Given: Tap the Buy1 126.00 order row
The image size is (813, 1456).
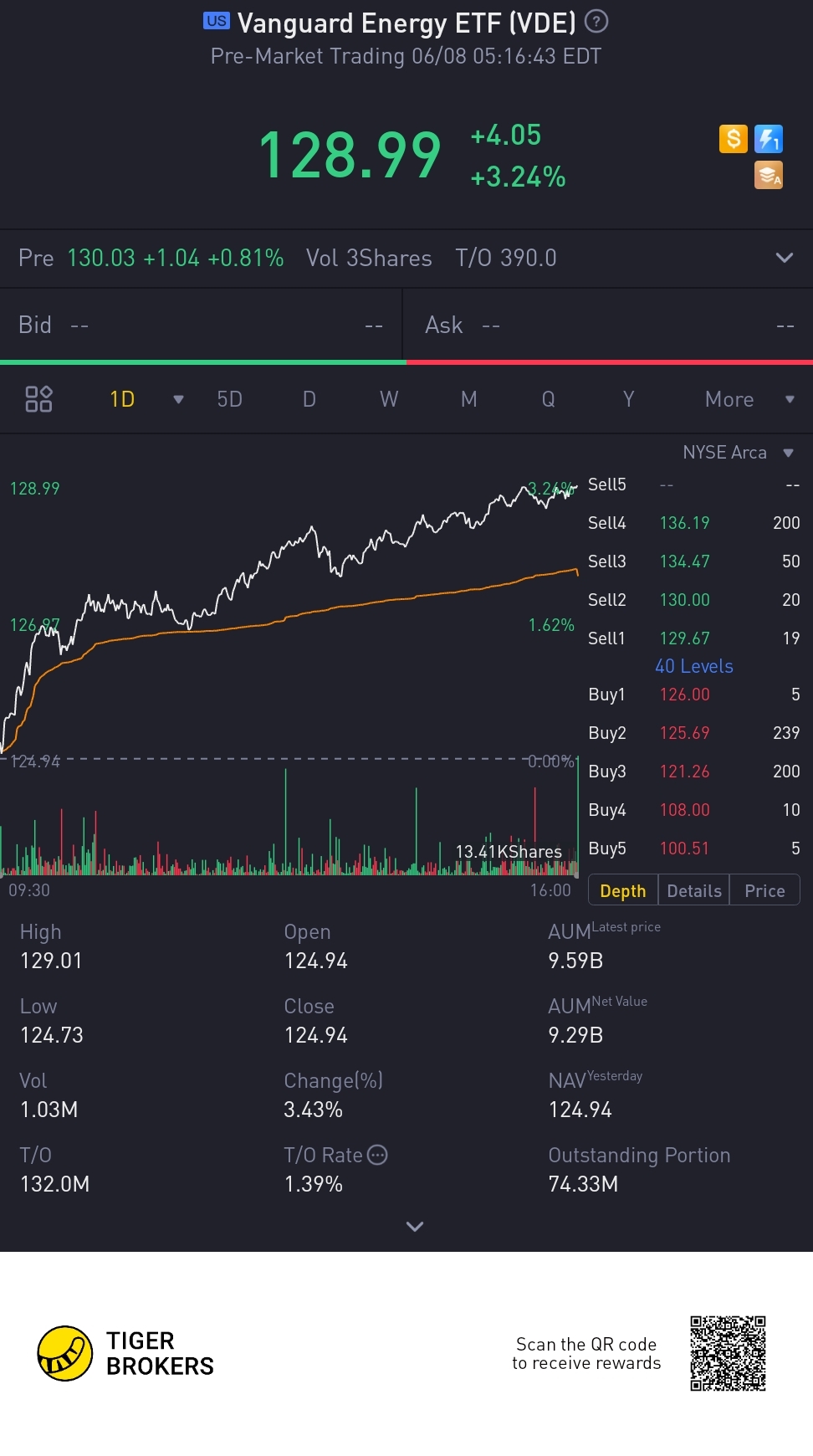Looking at the screenshot, I should (694, 695).
